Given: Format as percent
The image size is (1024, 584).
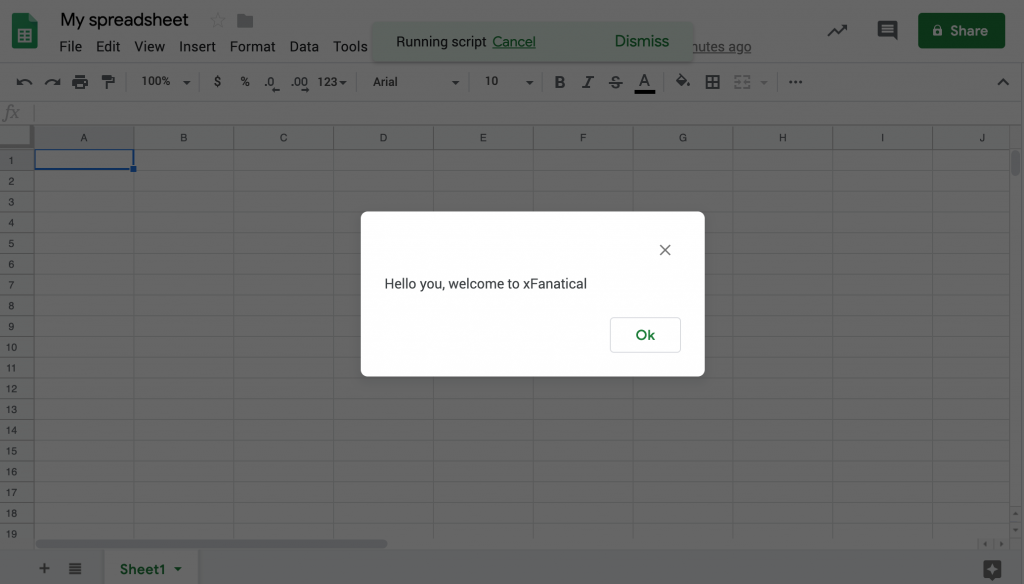Looking at the screenshot, I should point(245,82).
